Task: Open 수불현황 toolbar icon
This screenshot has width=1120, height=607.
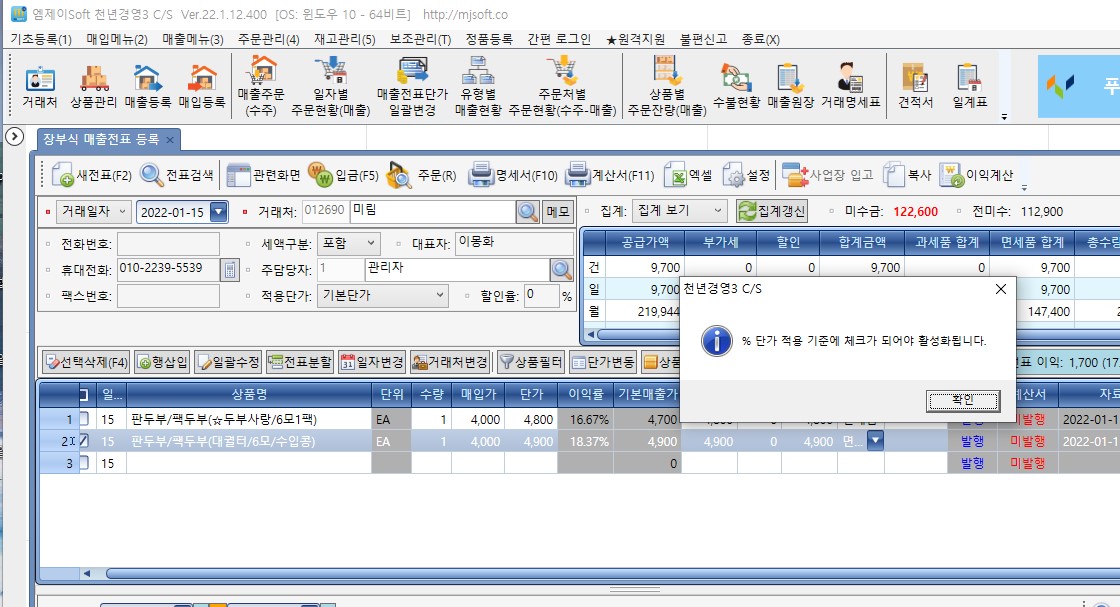Action: pyautogui.click(x=736, y=87)
